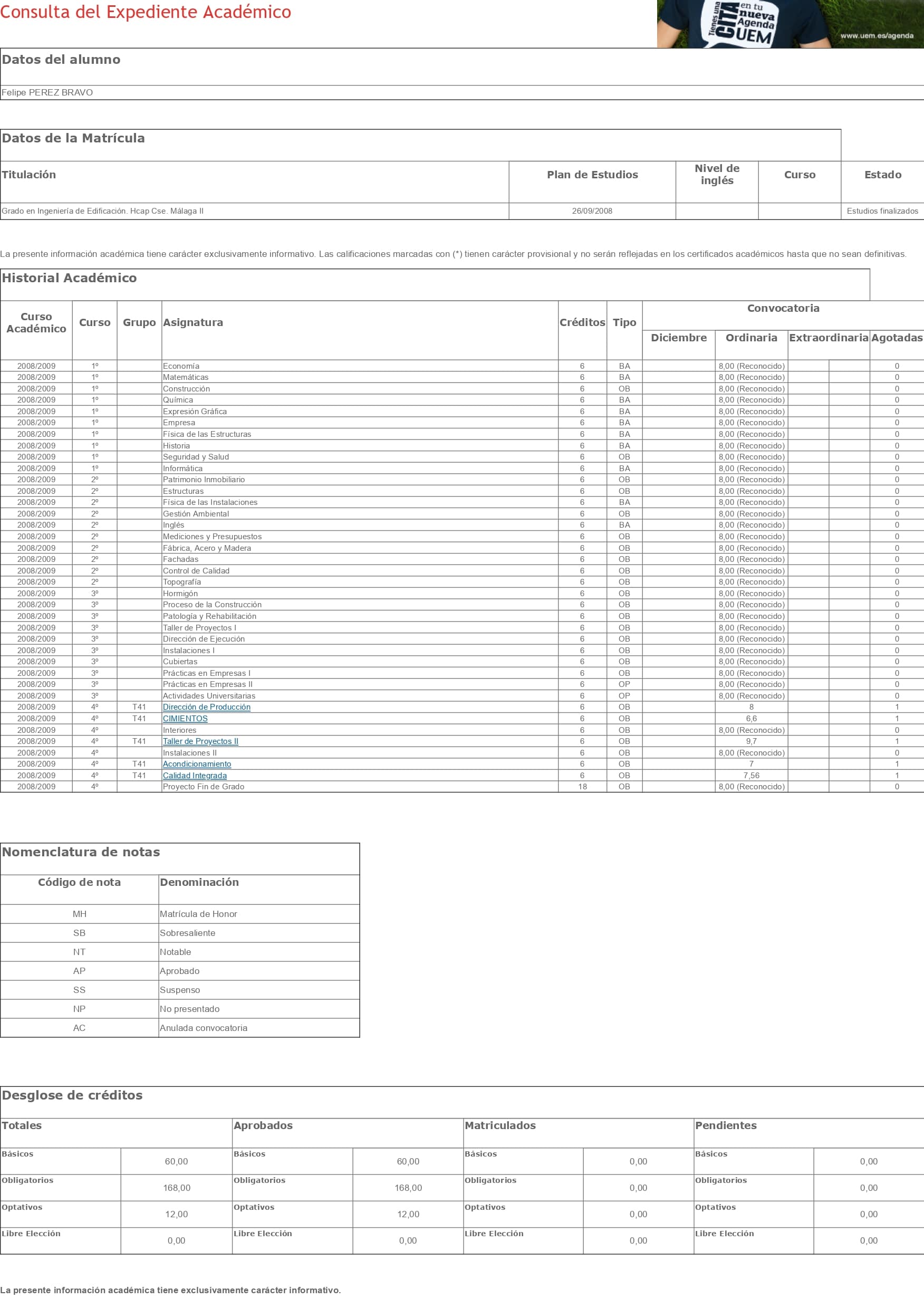The height and width of the screenshot is (1308, 924).
Task: Click the Aprobados Obligatorios value 168,00
Action: [408, 1188]
